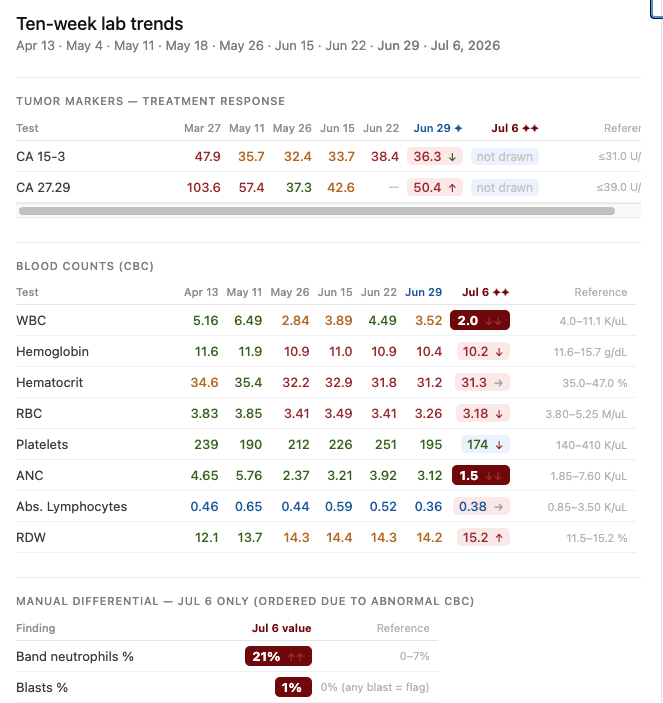Click the RDW row label
Image resolution: width=663 pixels, height=703 pixels.
click(31, 538)
